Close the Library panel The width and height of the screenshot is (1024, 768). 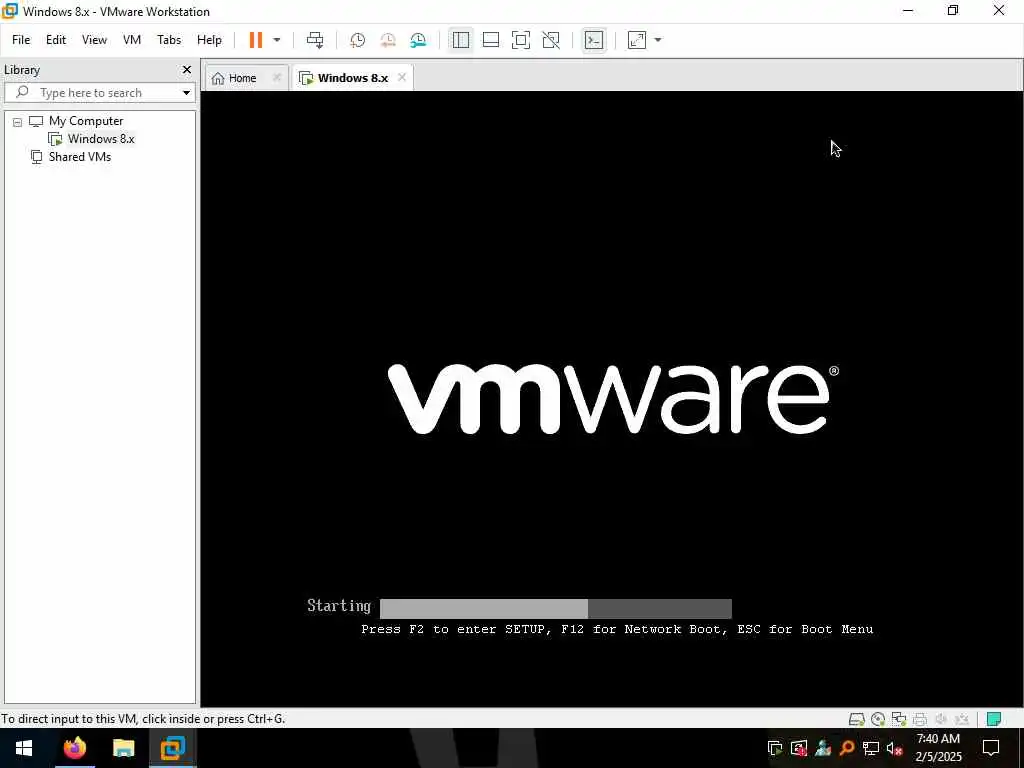tap(187, 69)
